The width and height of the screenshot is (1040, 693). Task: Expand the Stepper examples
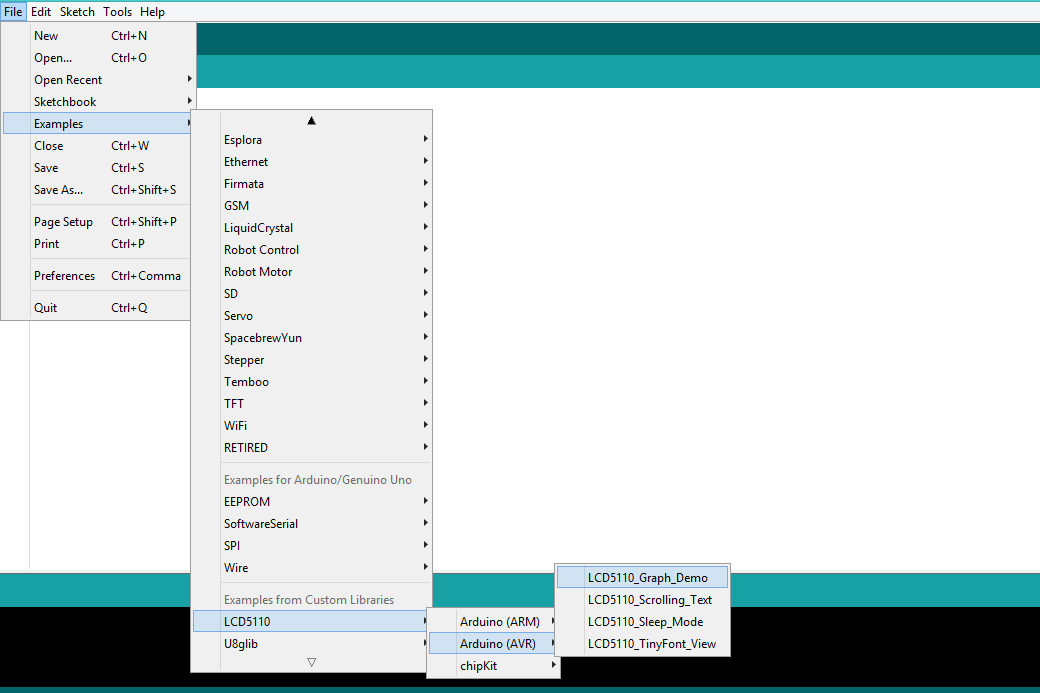312,359
